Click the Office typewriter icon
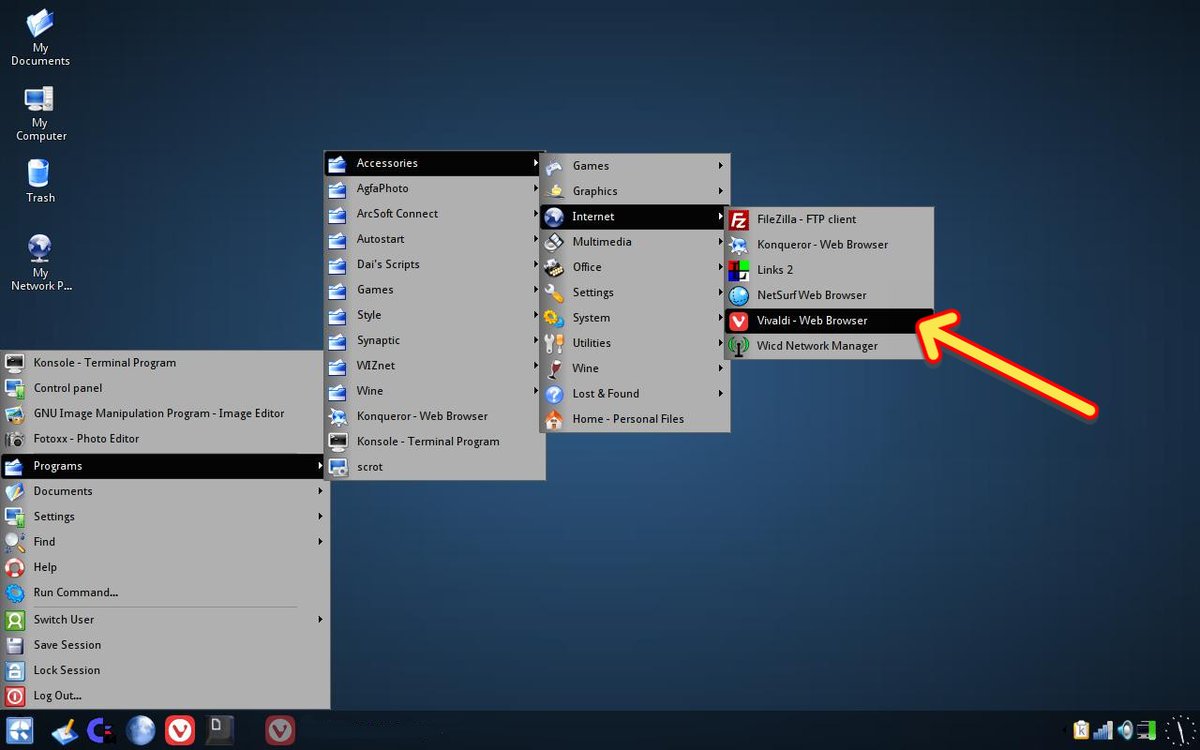 coord(554,267)
